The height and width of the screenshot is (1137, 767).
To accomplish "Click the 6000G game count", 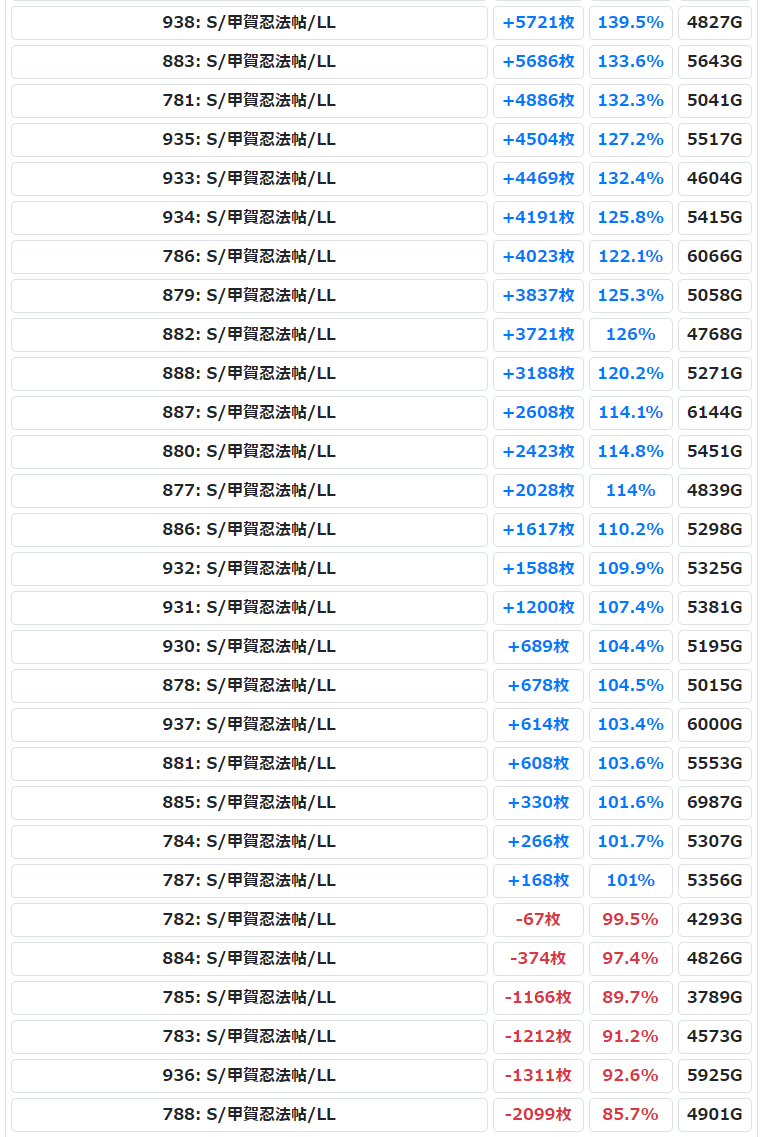I will tap(715, 724).
